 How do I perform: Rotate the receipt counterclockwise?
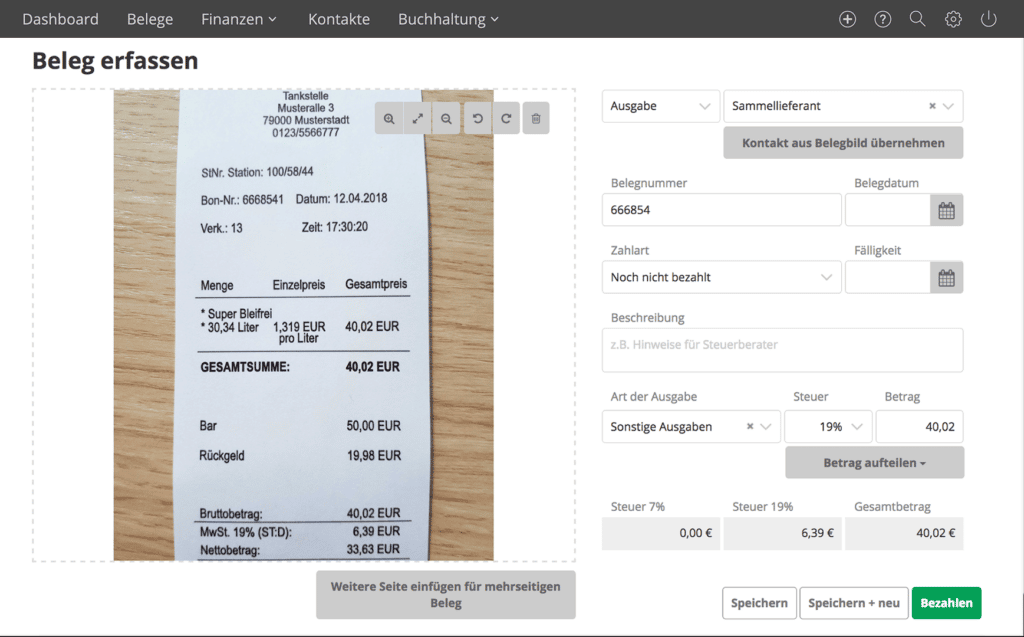click(477, 118)
